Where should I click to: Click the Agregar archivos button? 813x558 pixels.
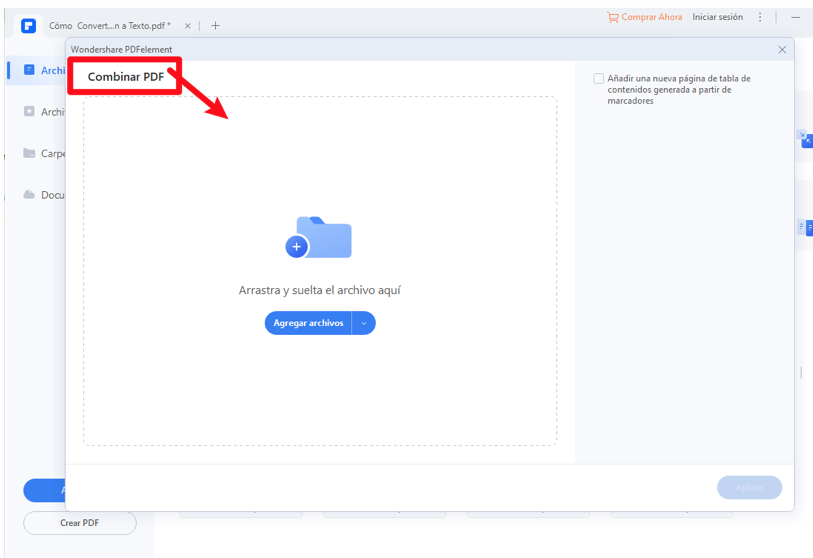click(309, 323)
